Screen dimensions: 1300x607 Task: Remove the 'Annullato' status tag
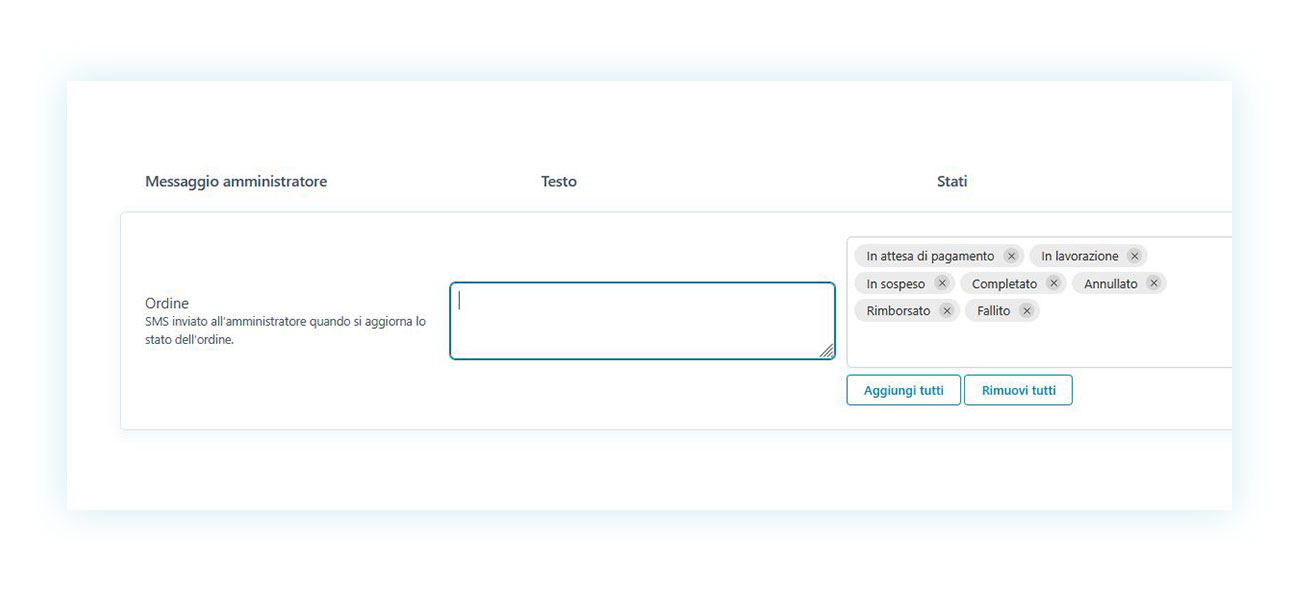(1153, 283)
